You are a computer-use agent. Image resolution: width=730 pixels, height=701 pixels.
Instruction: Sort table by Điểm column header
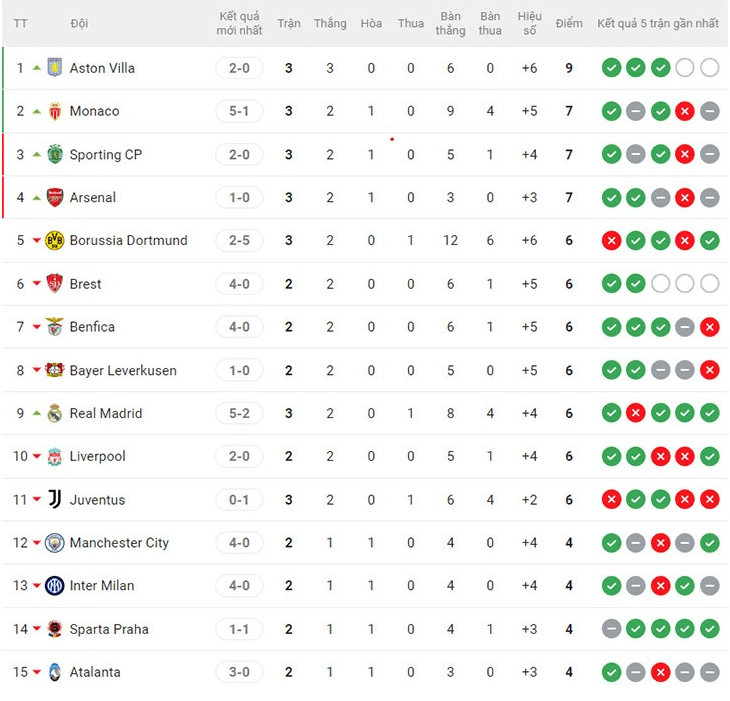click(x=569, y=23)
